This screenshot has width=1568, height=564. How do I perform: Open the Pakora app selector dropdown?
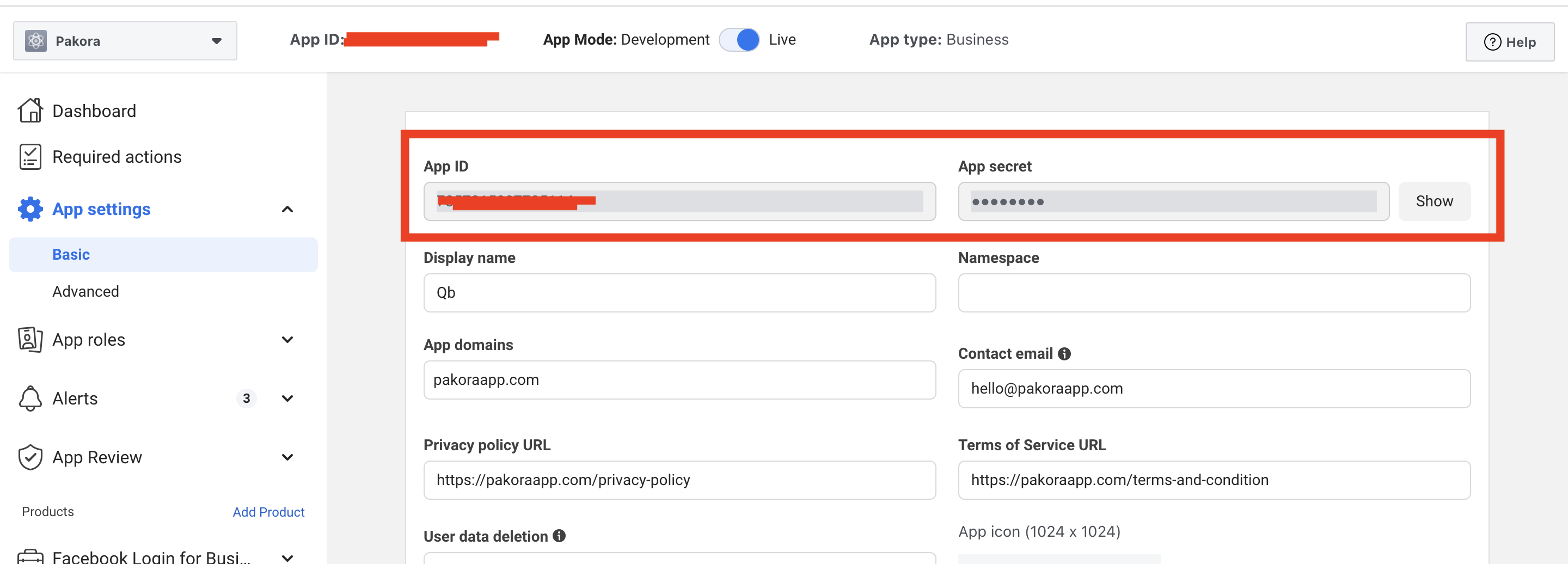[125, 41]
